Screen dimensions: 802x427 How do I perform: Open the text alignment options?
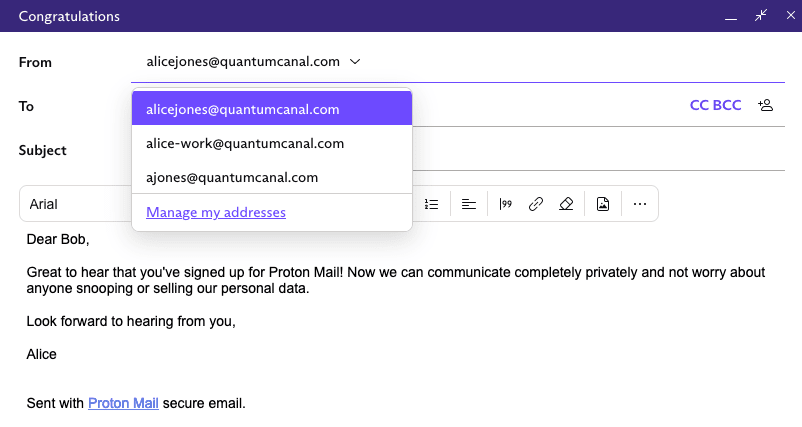(x=469, y=204)
